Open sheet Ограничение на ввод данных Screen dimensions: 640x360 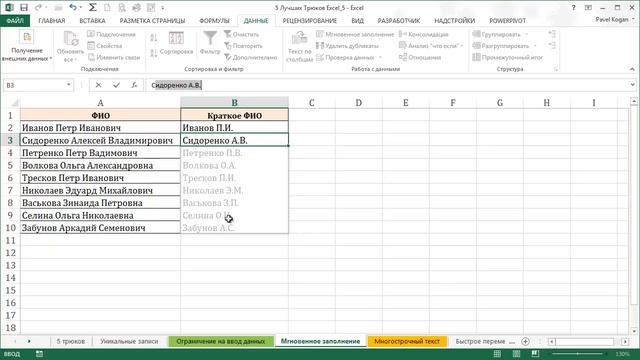click(x=220, y=341)
